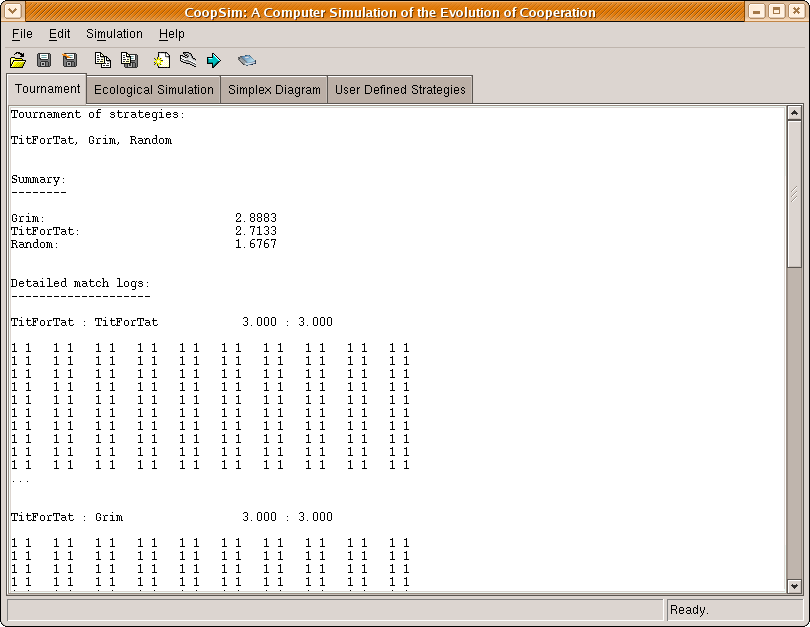This screenshot has width=810, height=627.
Task: Click the toolbar icon left of the new-page icon
Action: click(129, 60)
